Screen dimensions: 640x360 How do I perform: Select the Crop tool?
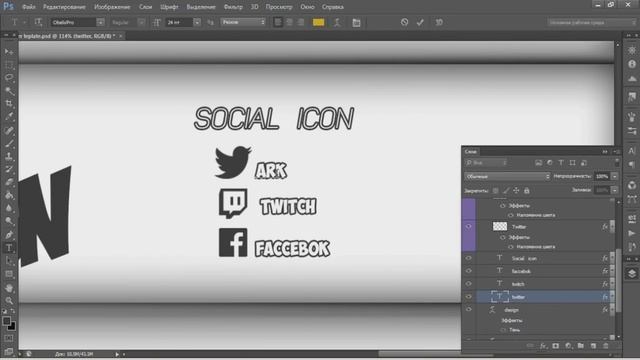point(9,104)
